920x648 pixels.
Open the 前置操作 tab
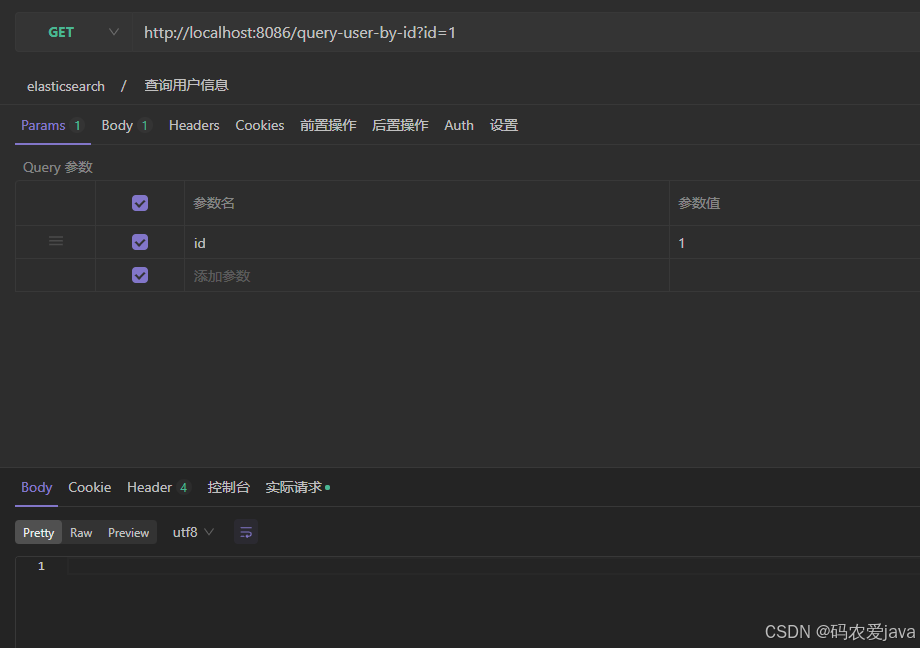click(x=328, y=126)
